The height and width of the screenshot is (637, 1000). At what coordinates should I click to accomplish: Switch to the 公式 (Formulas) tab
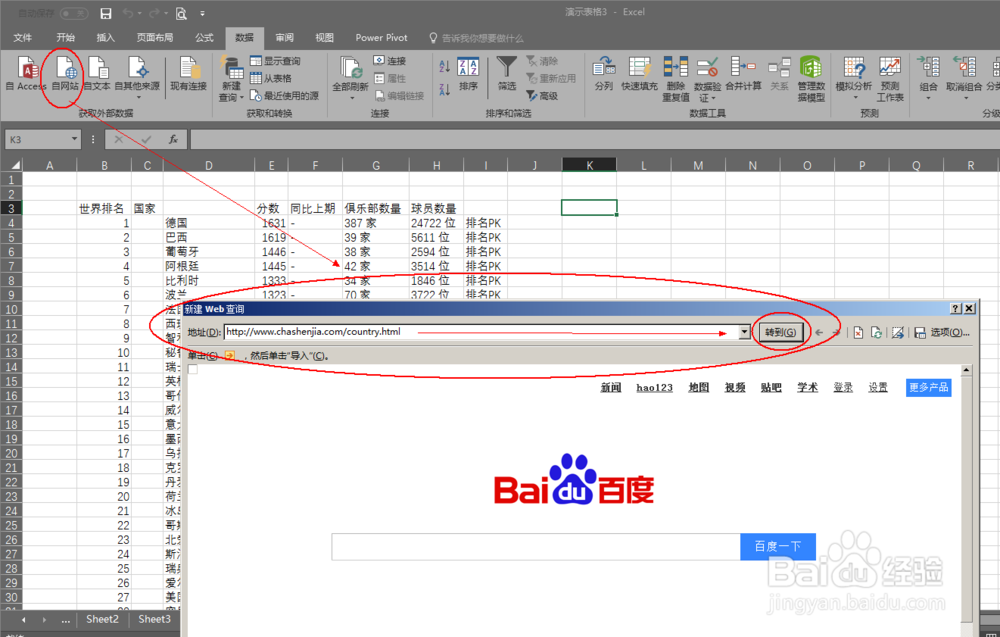(204, 38)
